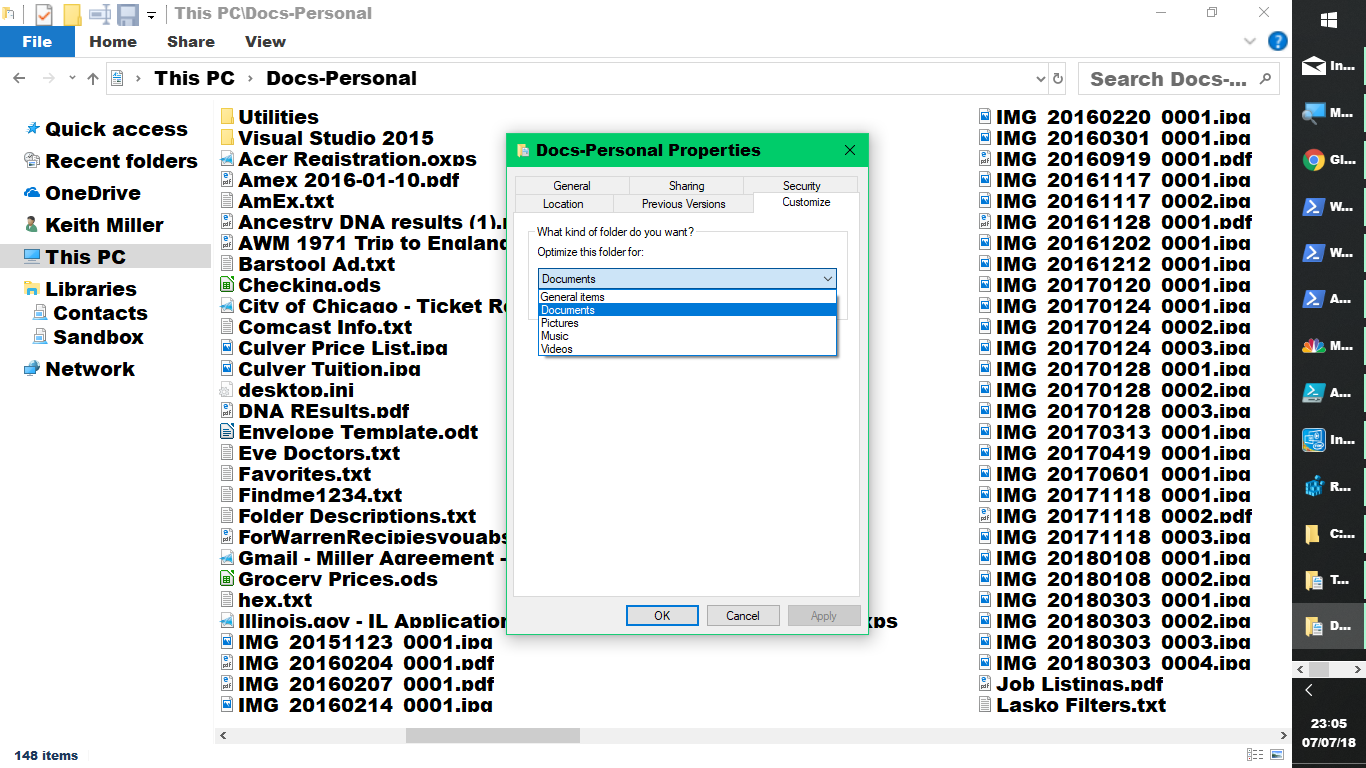Show hidden tray icons with the taskbar chevron
1366x768 pixels.
[1309, 690]
